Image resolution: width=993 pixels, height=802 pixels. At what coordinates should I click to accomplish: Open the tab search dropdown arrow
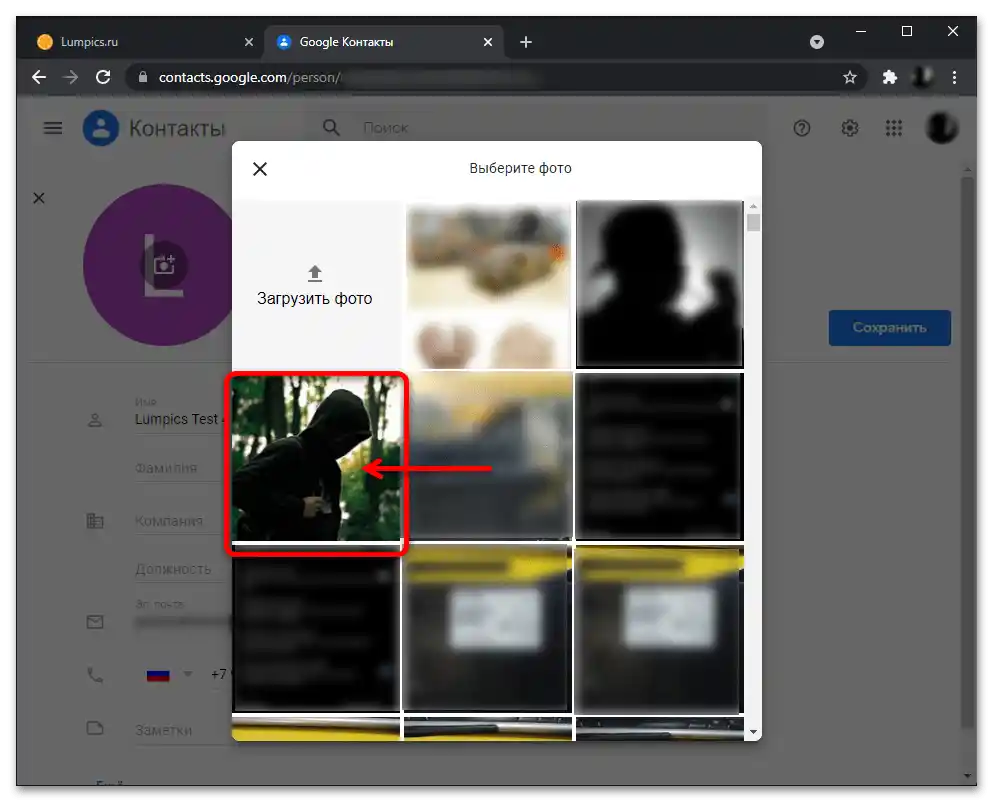(x=817, y=42)
